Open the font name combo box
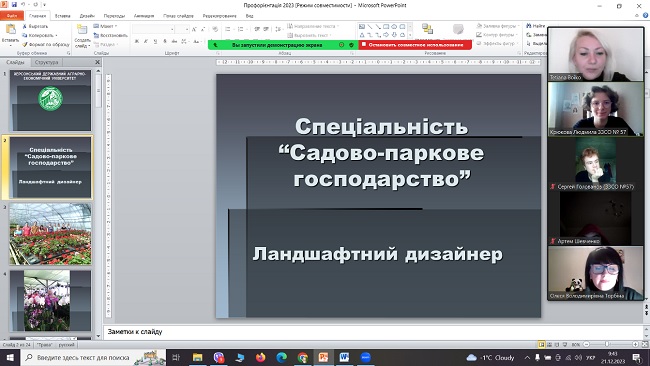The image size is (650, 366). point(153,29)
